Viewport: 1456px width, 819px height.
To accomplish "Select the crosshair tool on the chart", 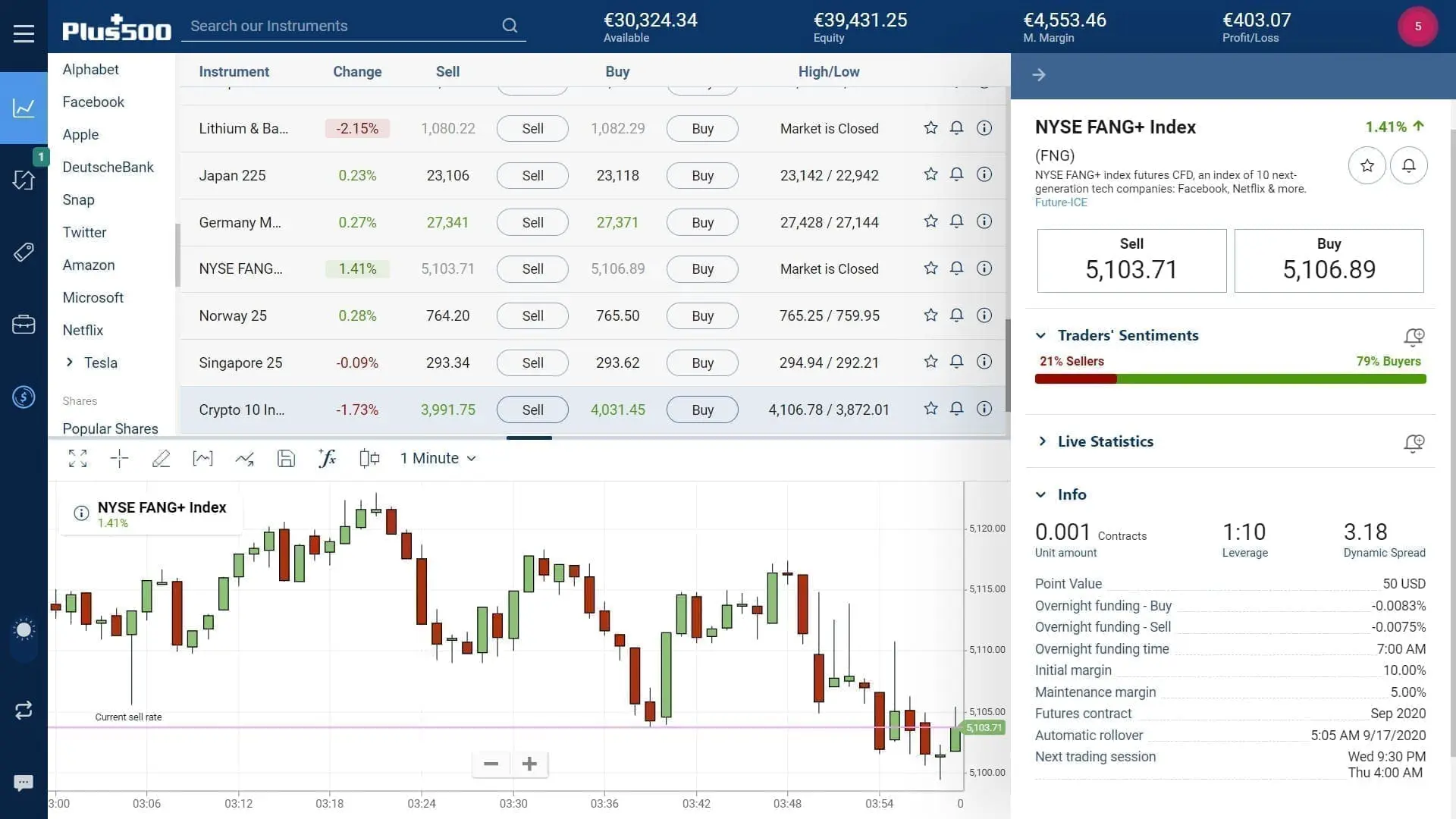I will pyautogui.click(x=119, y=458).
